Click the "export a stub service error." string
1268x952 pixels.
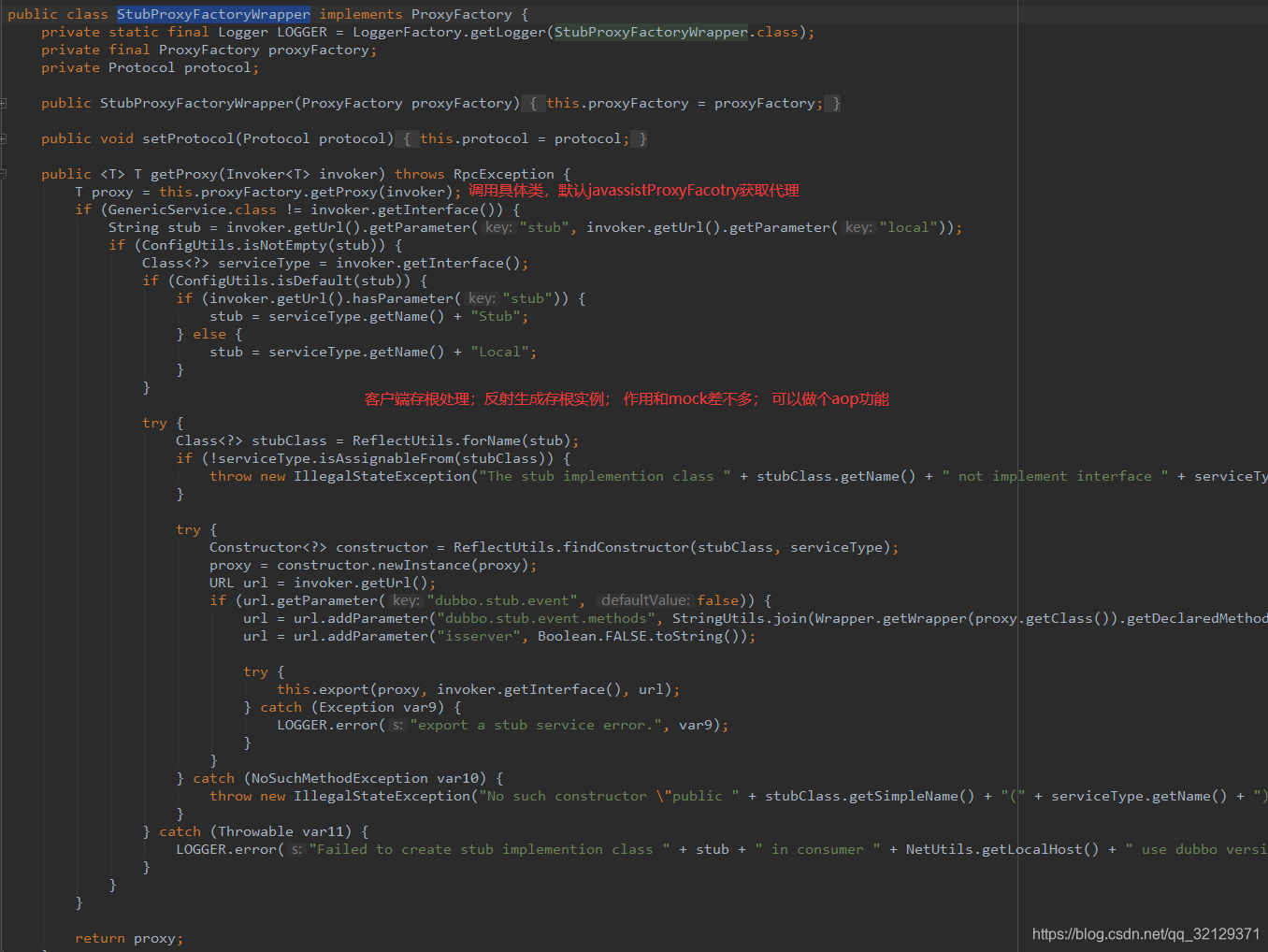(536, 725)
